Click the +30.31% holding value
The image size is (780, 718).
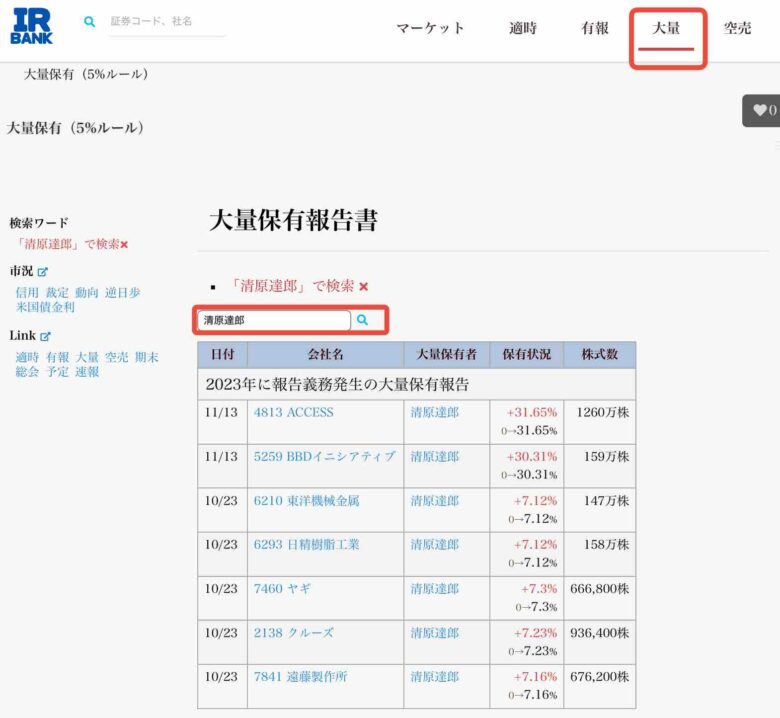pos(532,457)
